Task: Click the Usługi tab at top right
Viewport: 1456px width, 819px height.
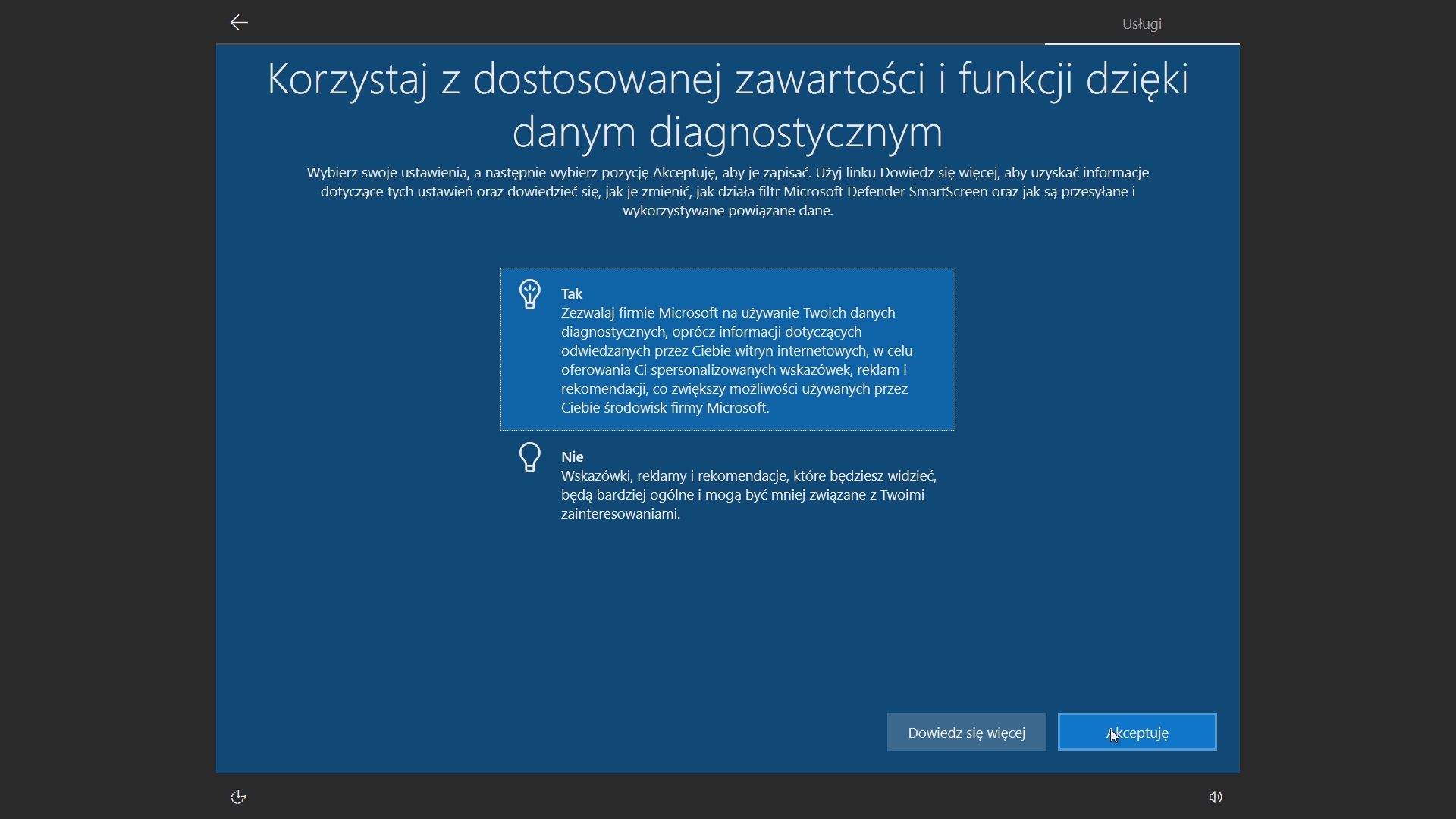Action: 1140,22
